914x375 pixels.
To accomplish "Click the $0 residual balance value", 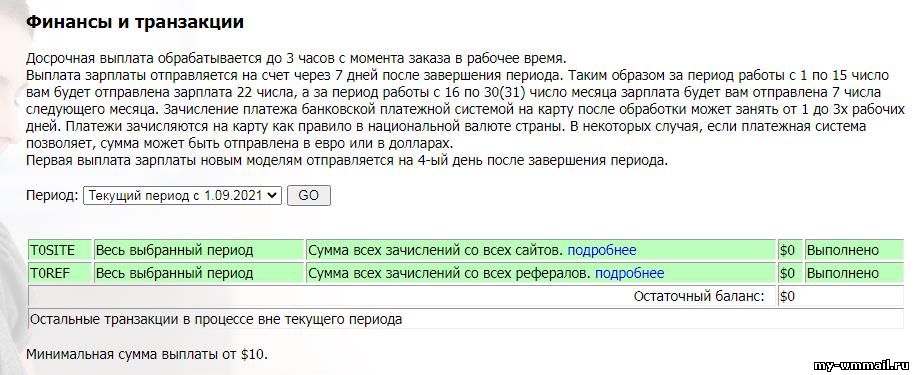I will click(788, 296).
